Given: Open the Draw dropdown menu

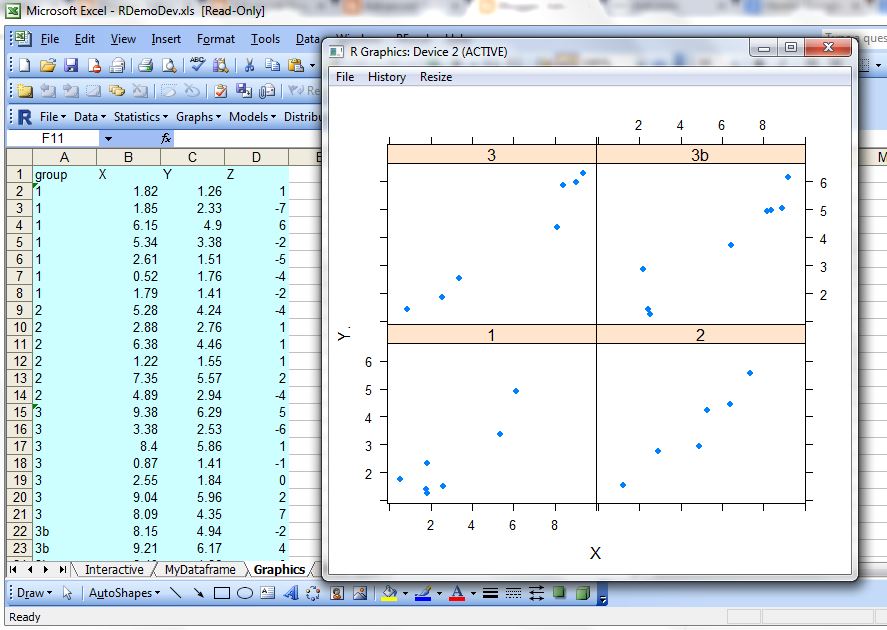Looking at the screenshot, I should point(34,593).
